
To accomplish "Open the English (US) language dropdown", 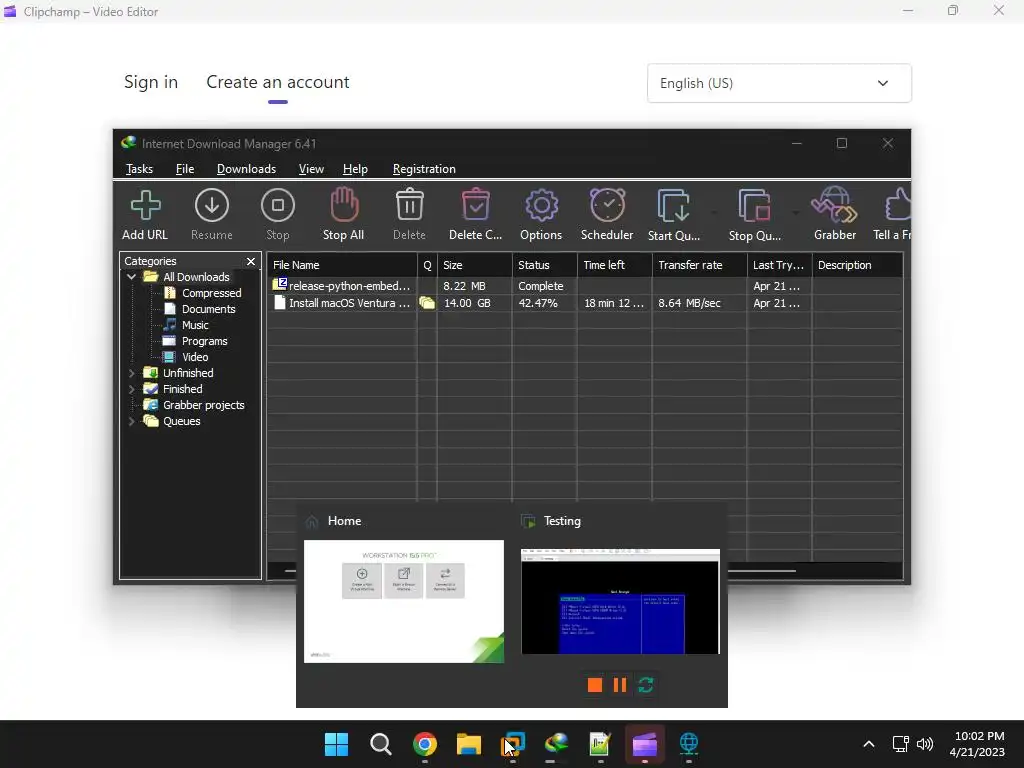I will (x=779, y=83).
